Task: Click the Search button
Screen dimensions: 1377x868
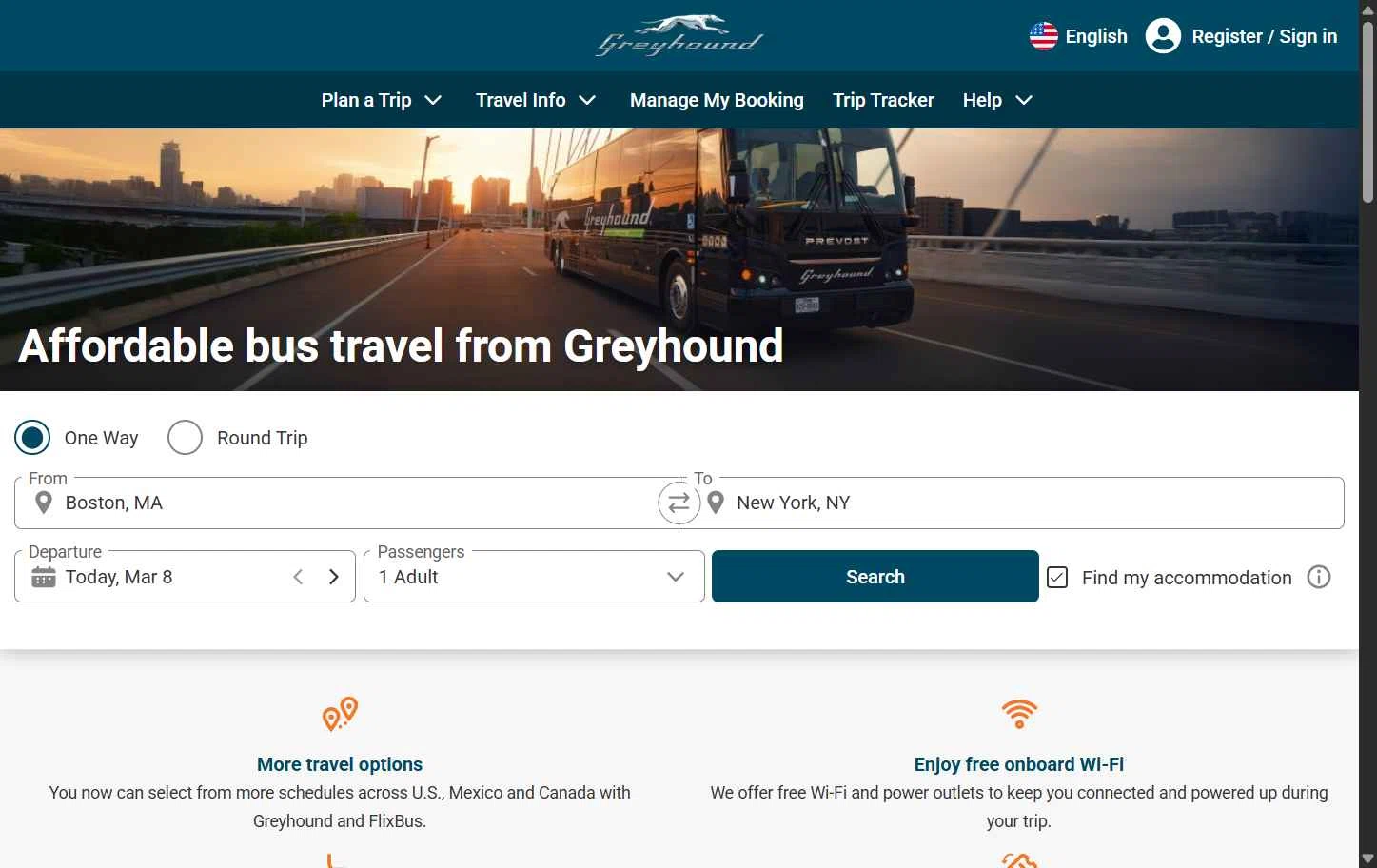Action: (x=875, y=576)
